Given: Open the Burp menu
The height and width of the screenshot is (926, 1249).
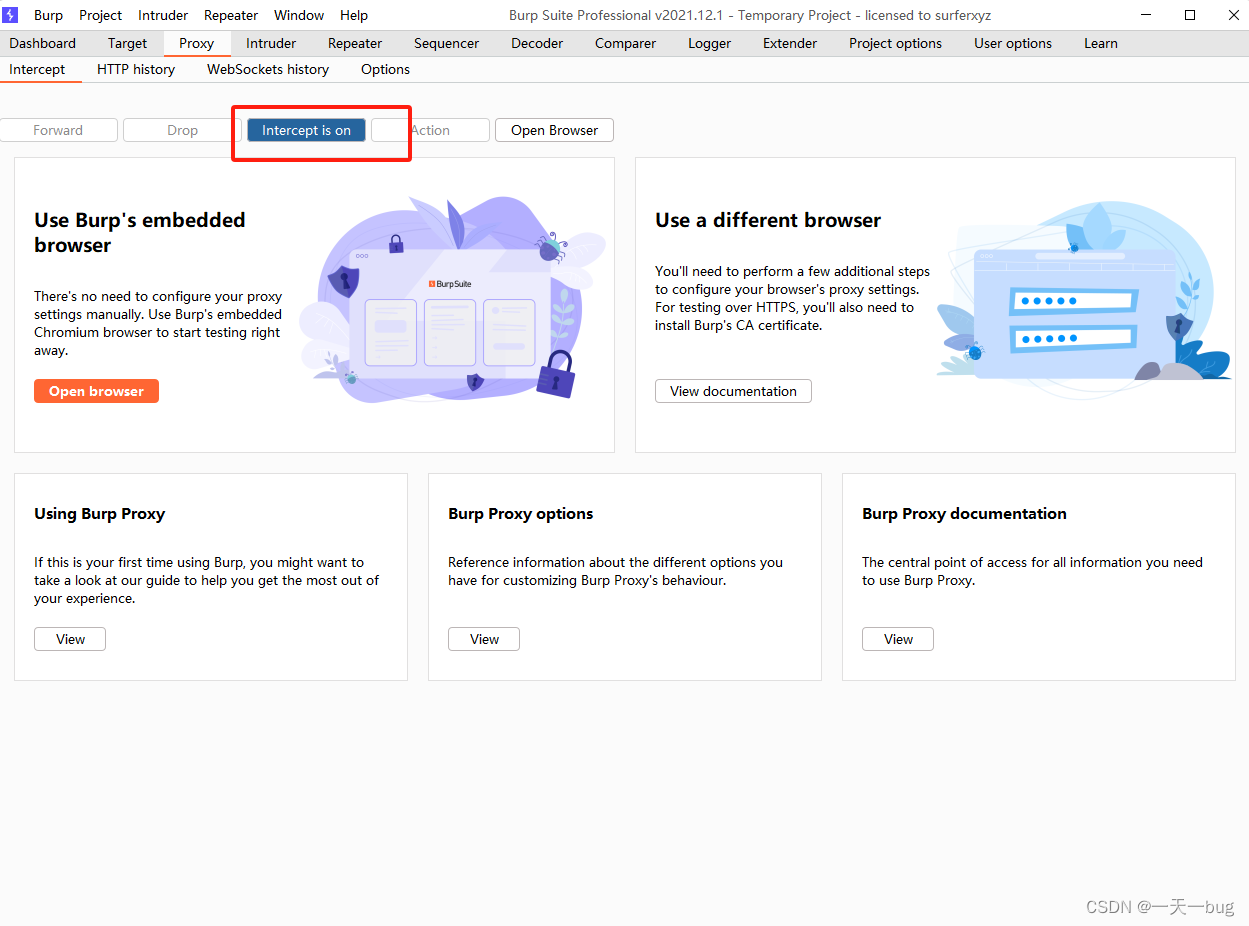Looking at the screenshot, I should [x=48, y=15].
